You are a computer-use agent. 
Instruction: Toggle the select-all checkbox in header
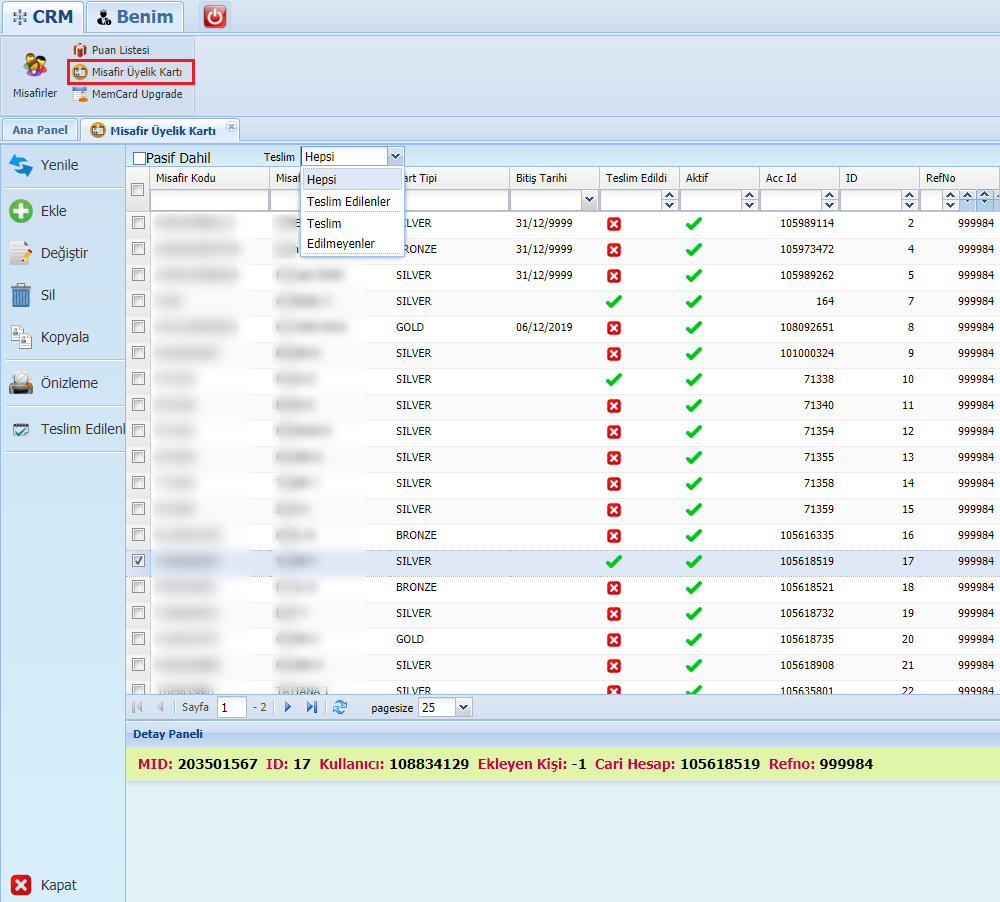[x=137, y=189]
